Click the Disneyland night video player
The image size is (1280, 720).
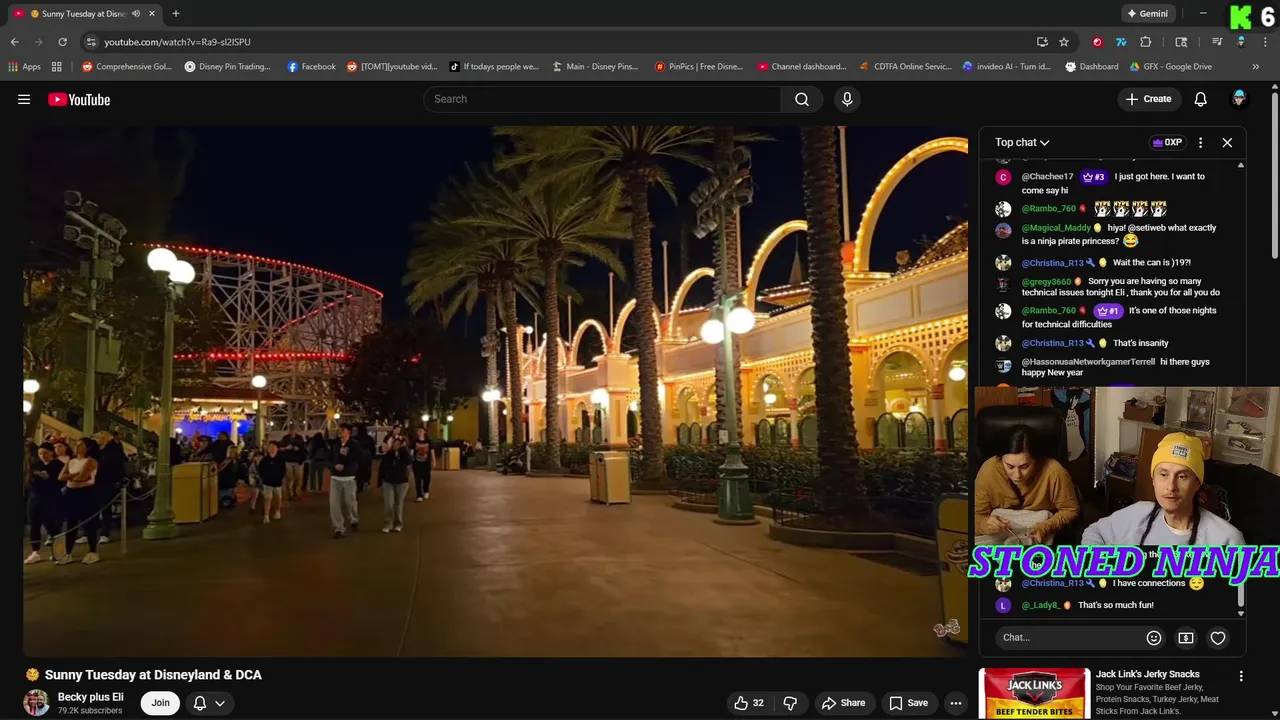point(496,391)
